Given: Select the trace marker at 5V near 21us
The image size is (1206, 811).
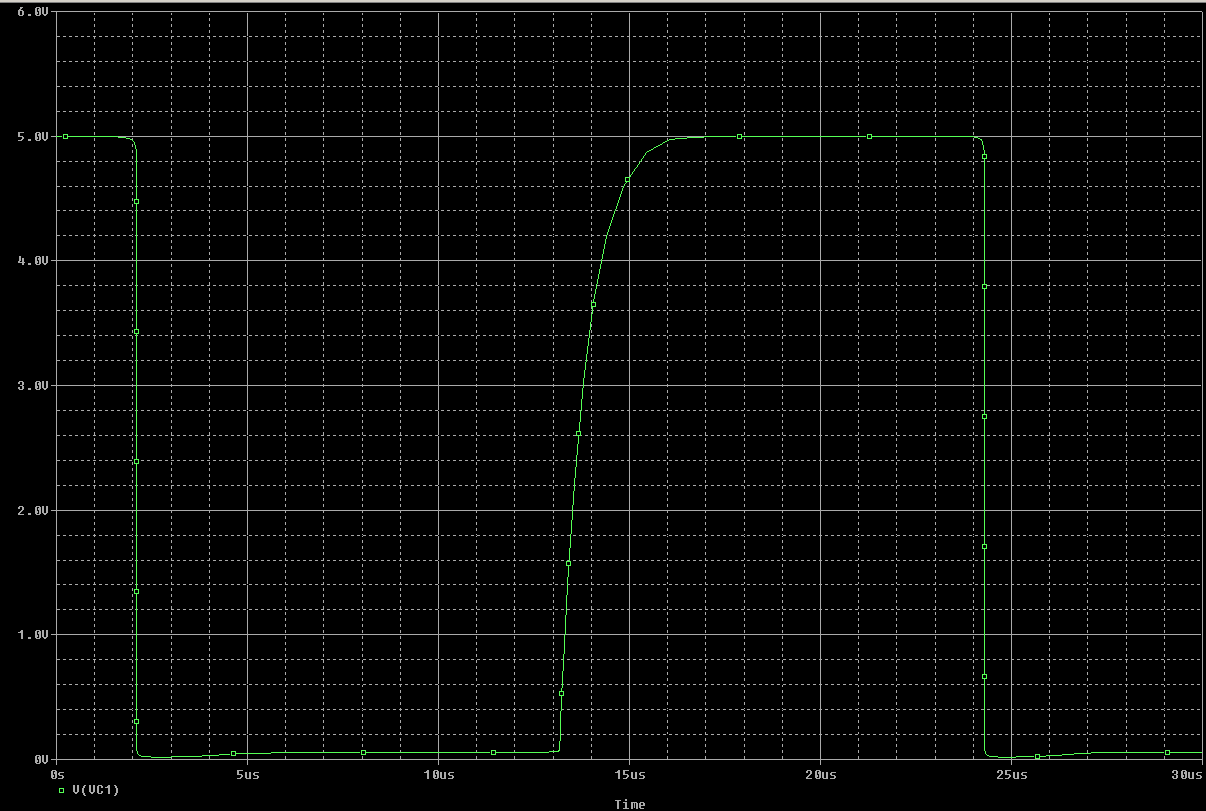Looking at the screenshot, I should click(870, 136).
